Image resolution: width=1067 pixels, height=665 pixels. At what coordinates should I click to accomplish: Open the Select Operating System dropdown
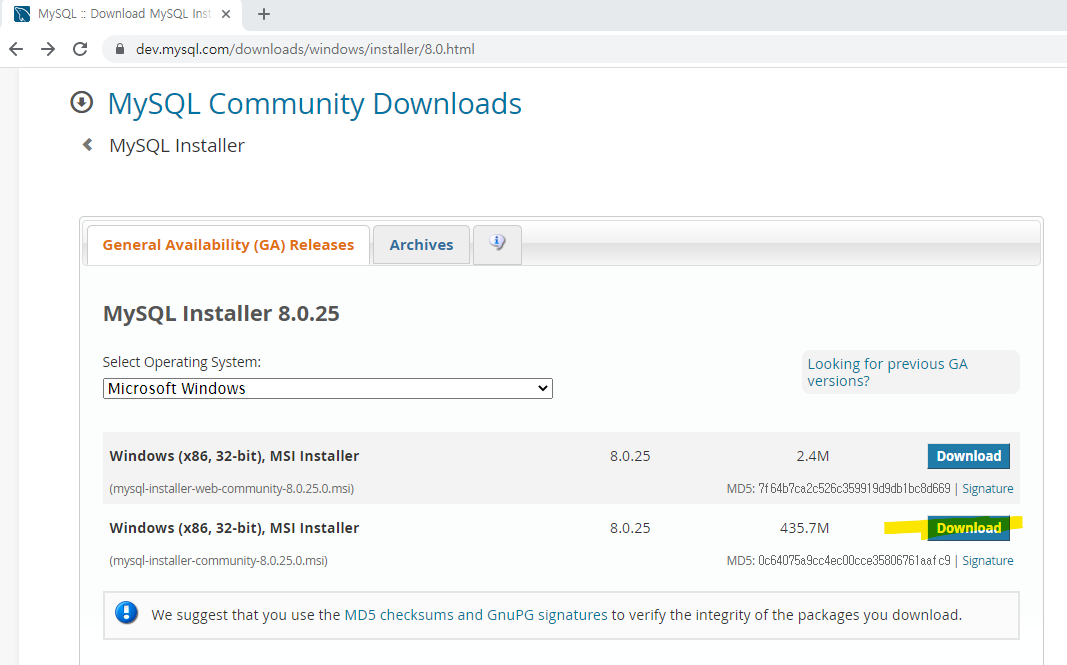tap(327, 389)
